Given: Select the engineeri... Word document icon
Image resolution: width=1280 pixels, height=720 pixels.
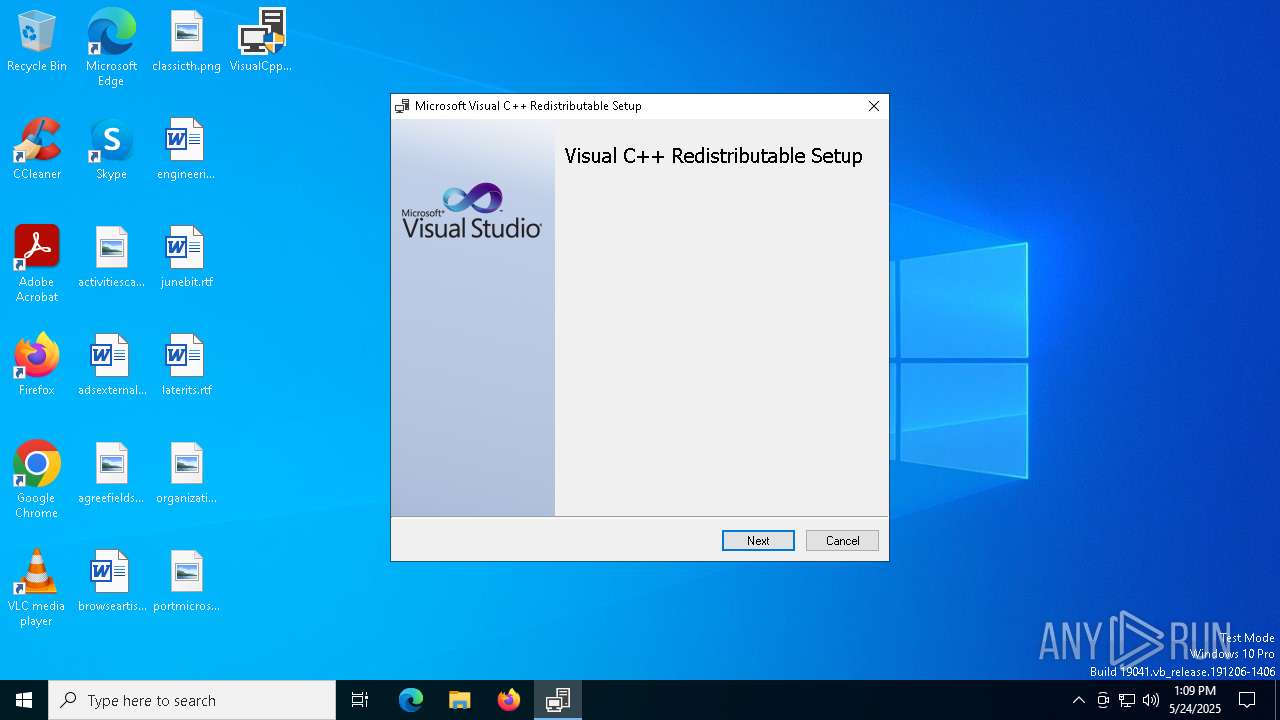Looking at the screenshot, I should [x=186, y=150].
